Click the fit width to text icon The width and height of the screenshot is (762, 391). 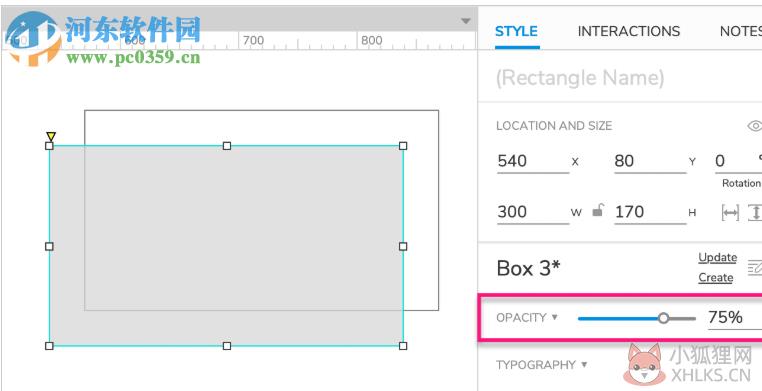[x=730, y=212]
